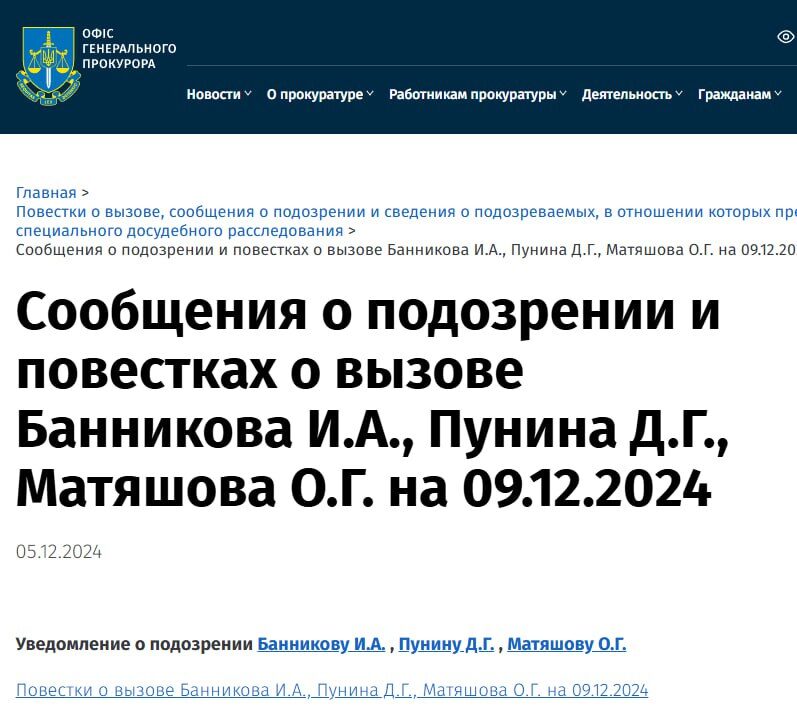Click the Prosecutor General's Office emblem logo
The height and width of the screenshot is (714, 797).
[48, 65]
